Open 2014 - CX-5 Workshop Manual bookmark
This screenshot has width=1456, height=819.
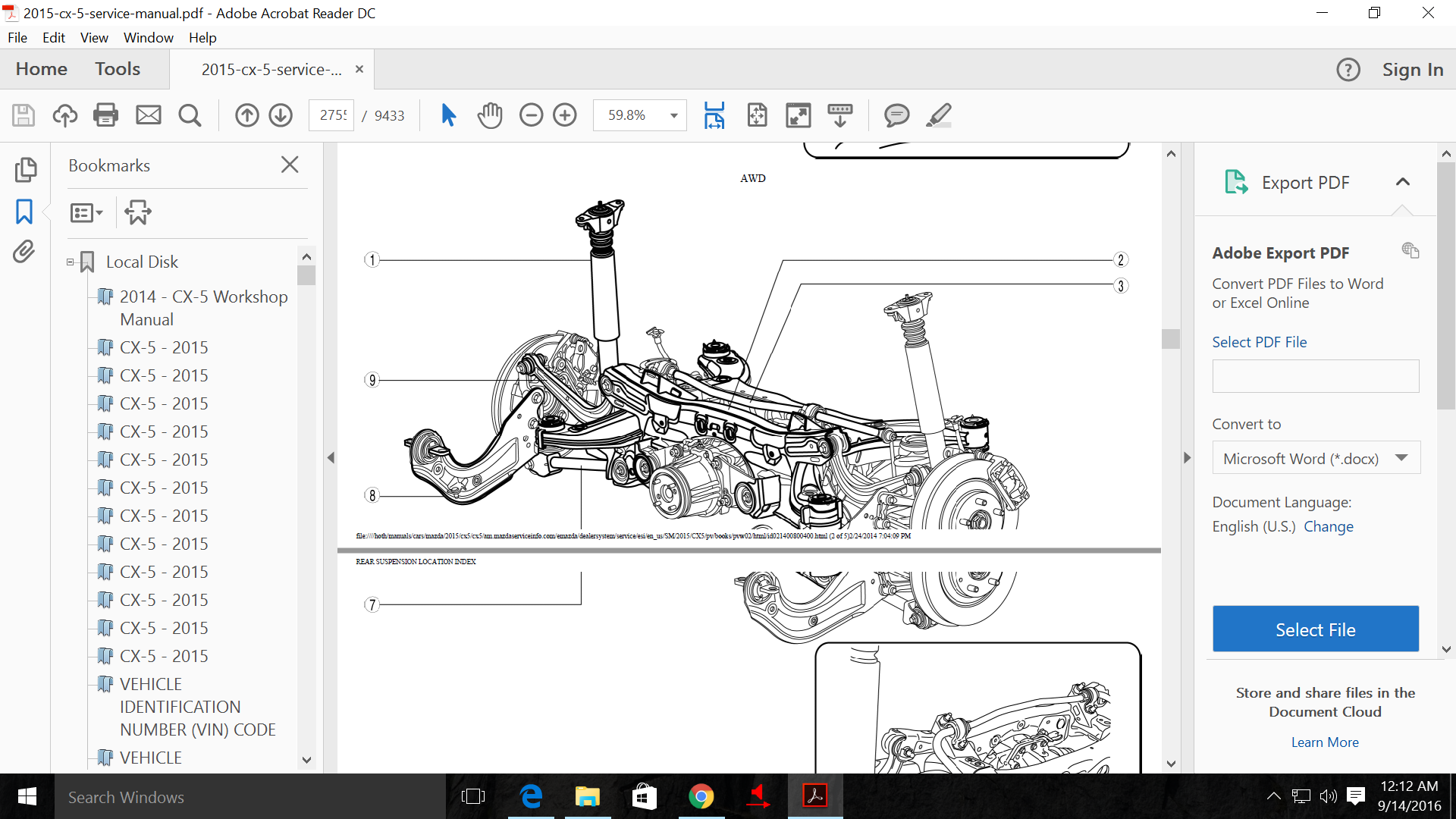coord(203,308)
